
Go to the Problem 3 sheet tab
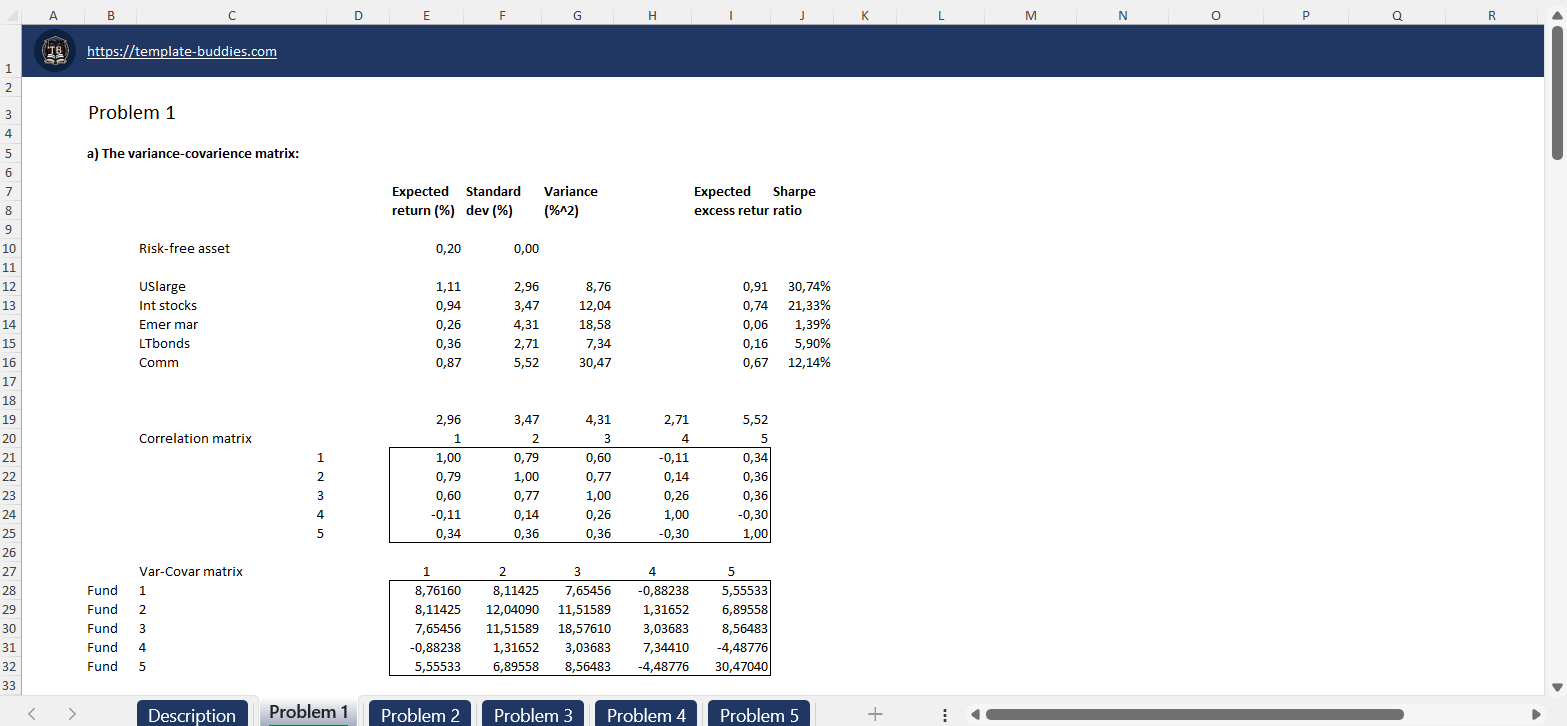tap(533, 714)
